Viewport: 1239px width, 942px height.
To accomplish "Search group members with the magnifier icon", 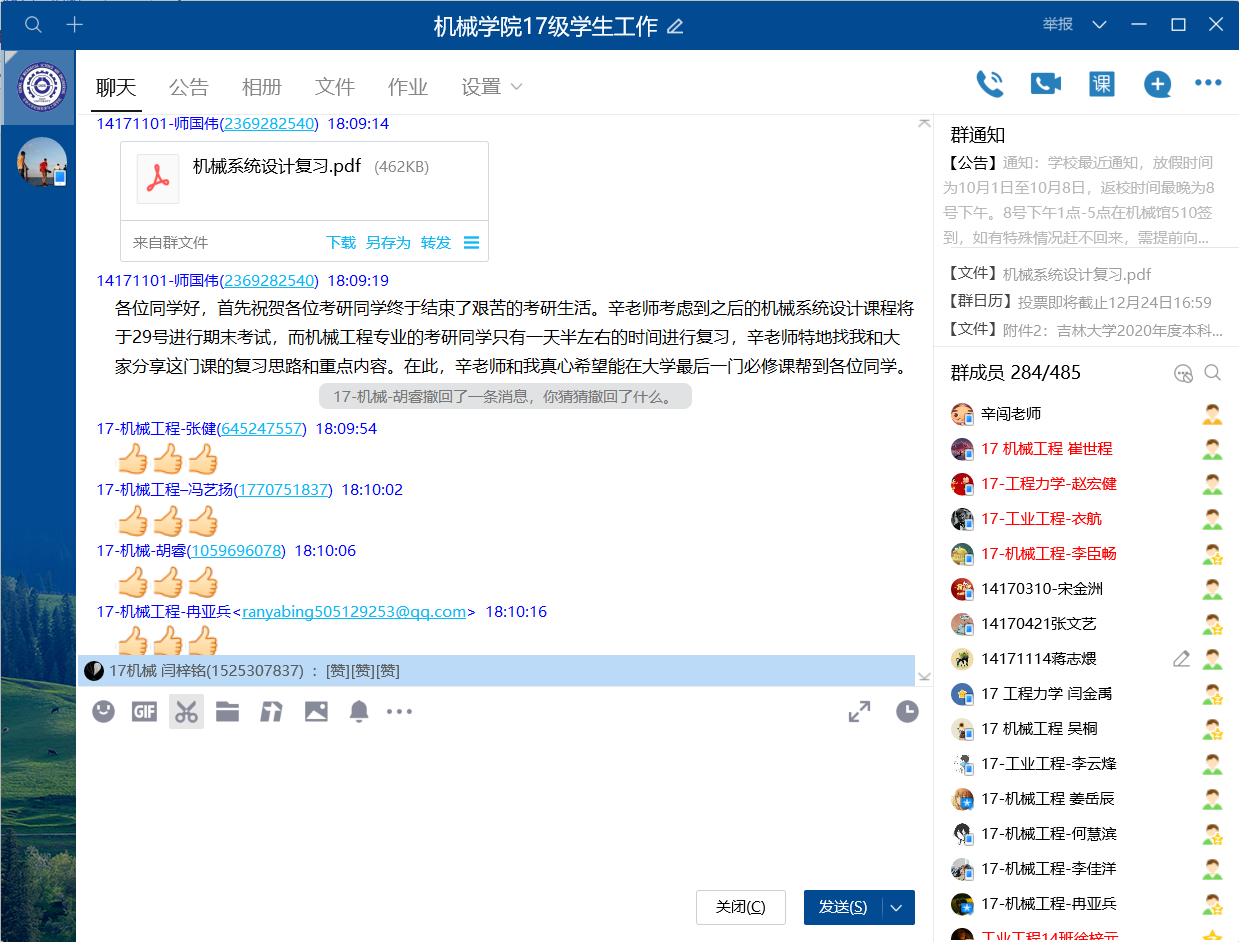I will tap(1212, 373).
